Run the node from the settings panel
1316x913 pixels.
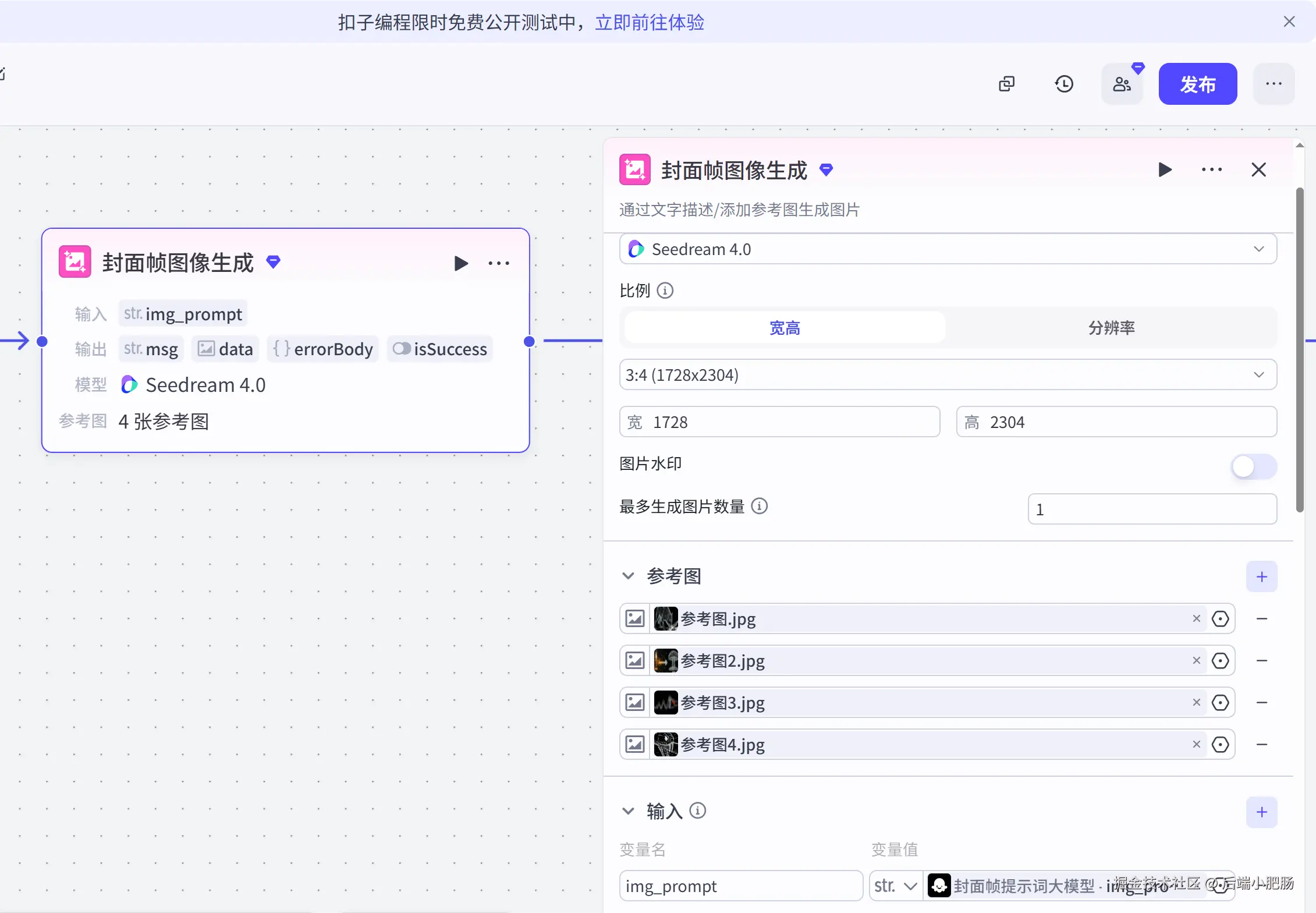(x=1165, y=170)
